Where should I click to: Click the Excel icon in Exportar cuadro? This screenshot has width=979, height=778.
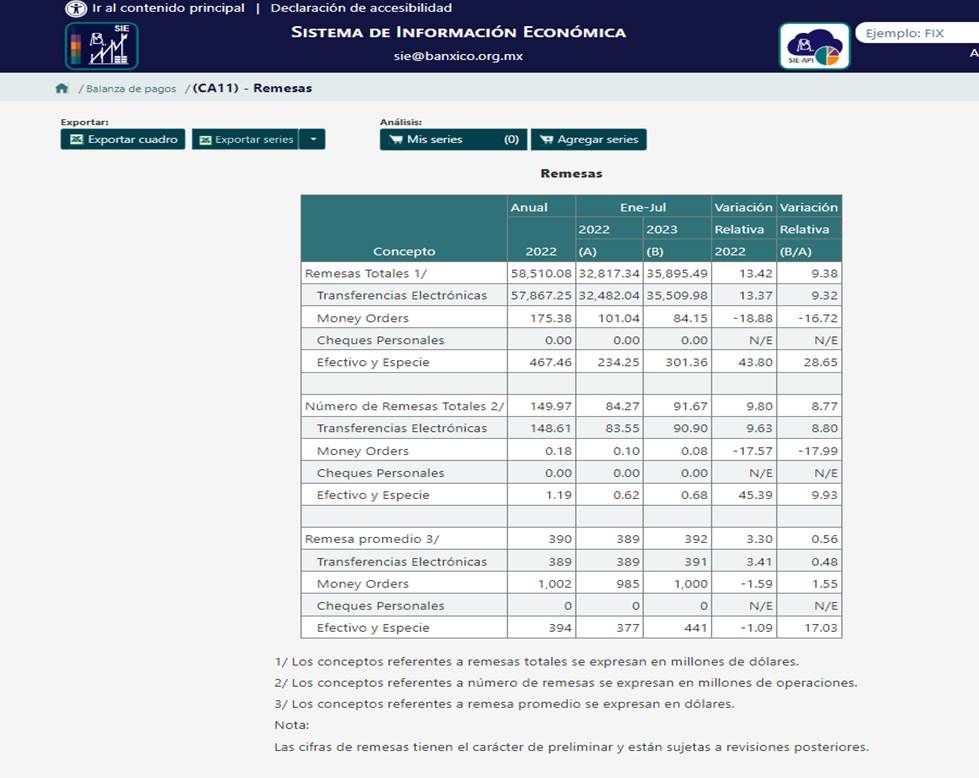[x=76, y=140]
